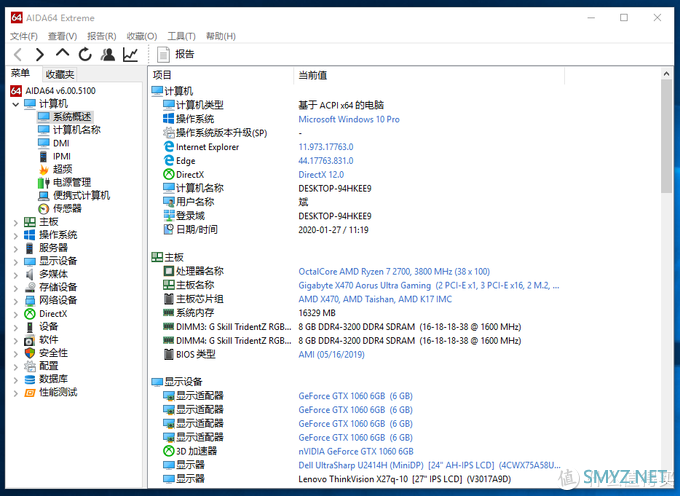Select the DMI tree item
Viewport: 680px width, 496px height.
click(x=61, y=143)
